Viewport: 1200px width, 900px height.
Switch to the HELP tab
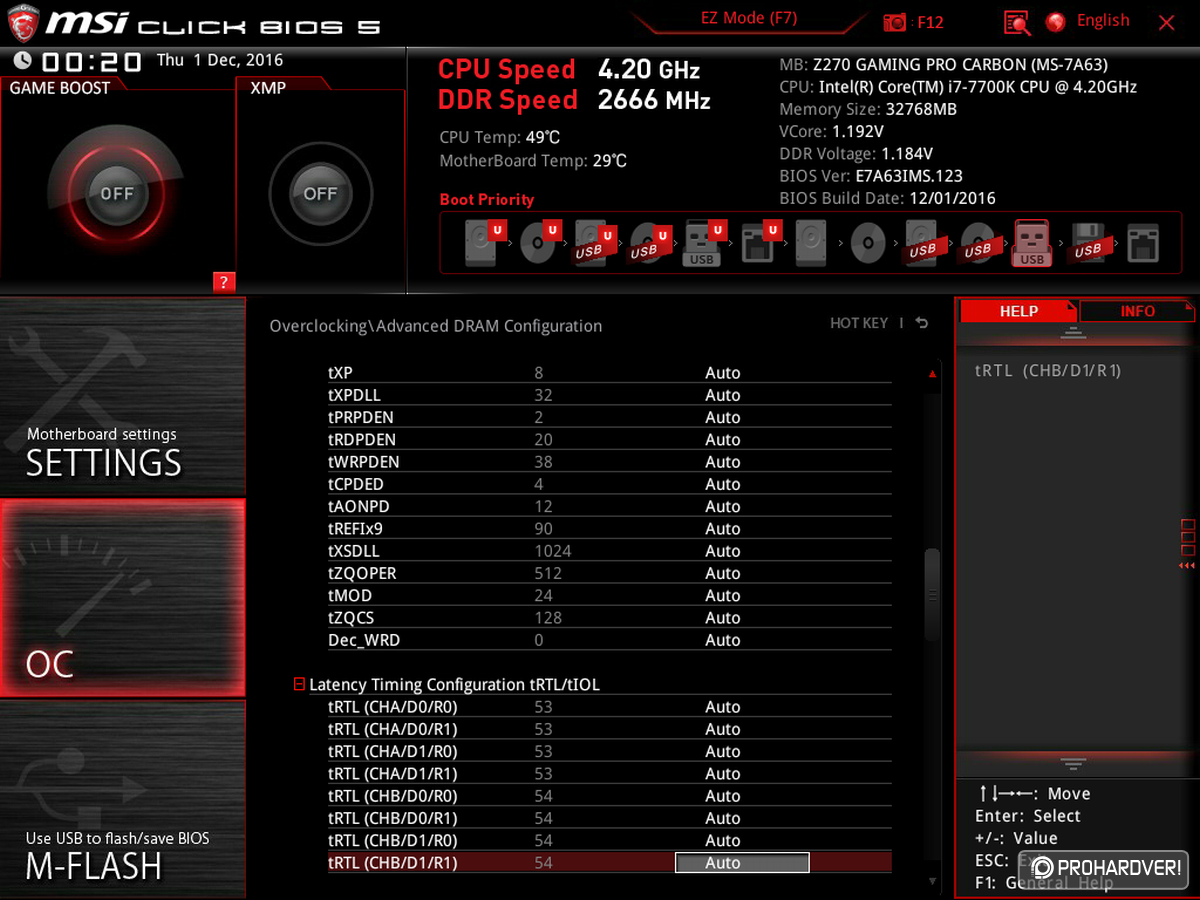1018,311
